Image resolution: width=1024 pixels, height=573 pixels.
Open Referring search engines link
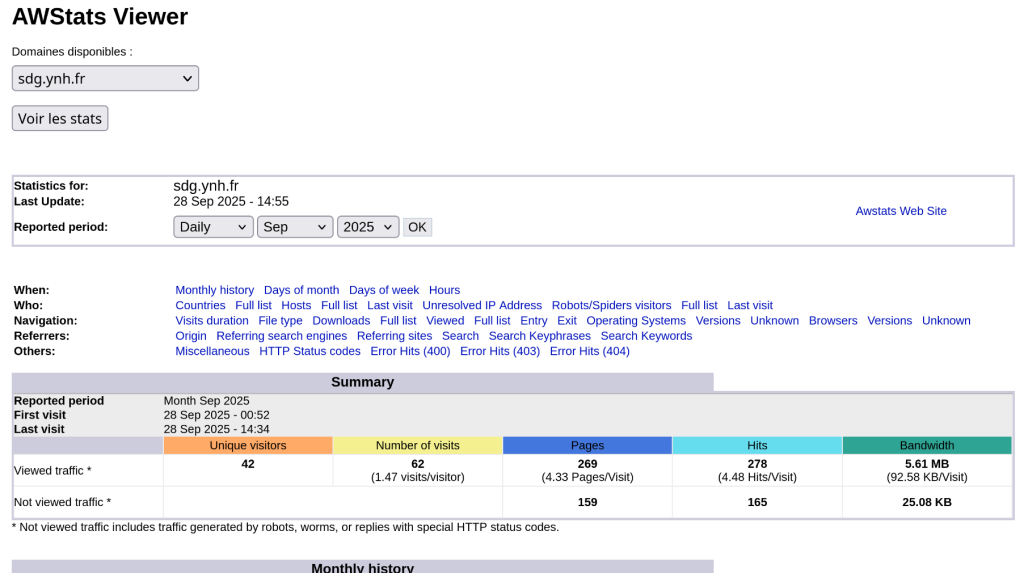tap(281, 336)
